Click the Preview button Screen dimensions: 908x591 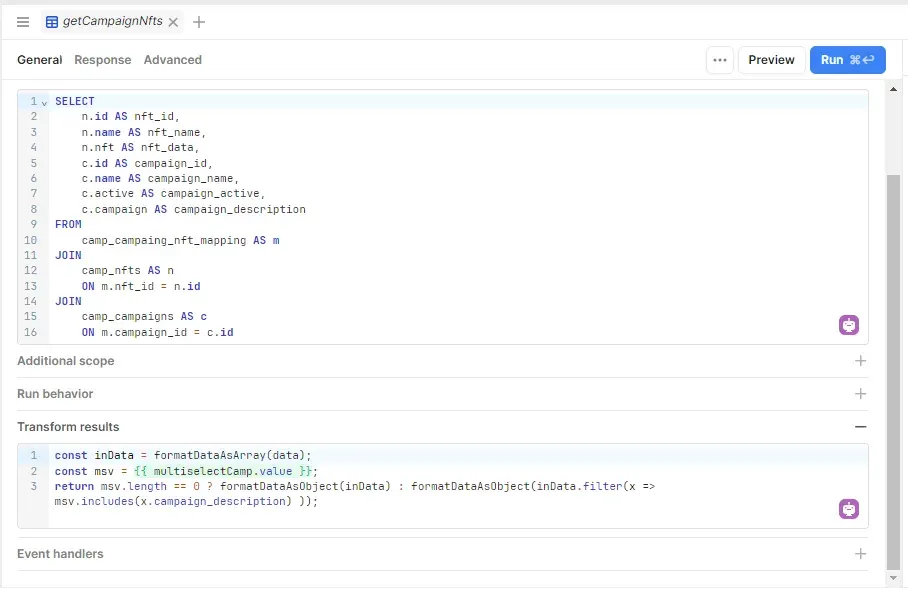tap(771, 60)
